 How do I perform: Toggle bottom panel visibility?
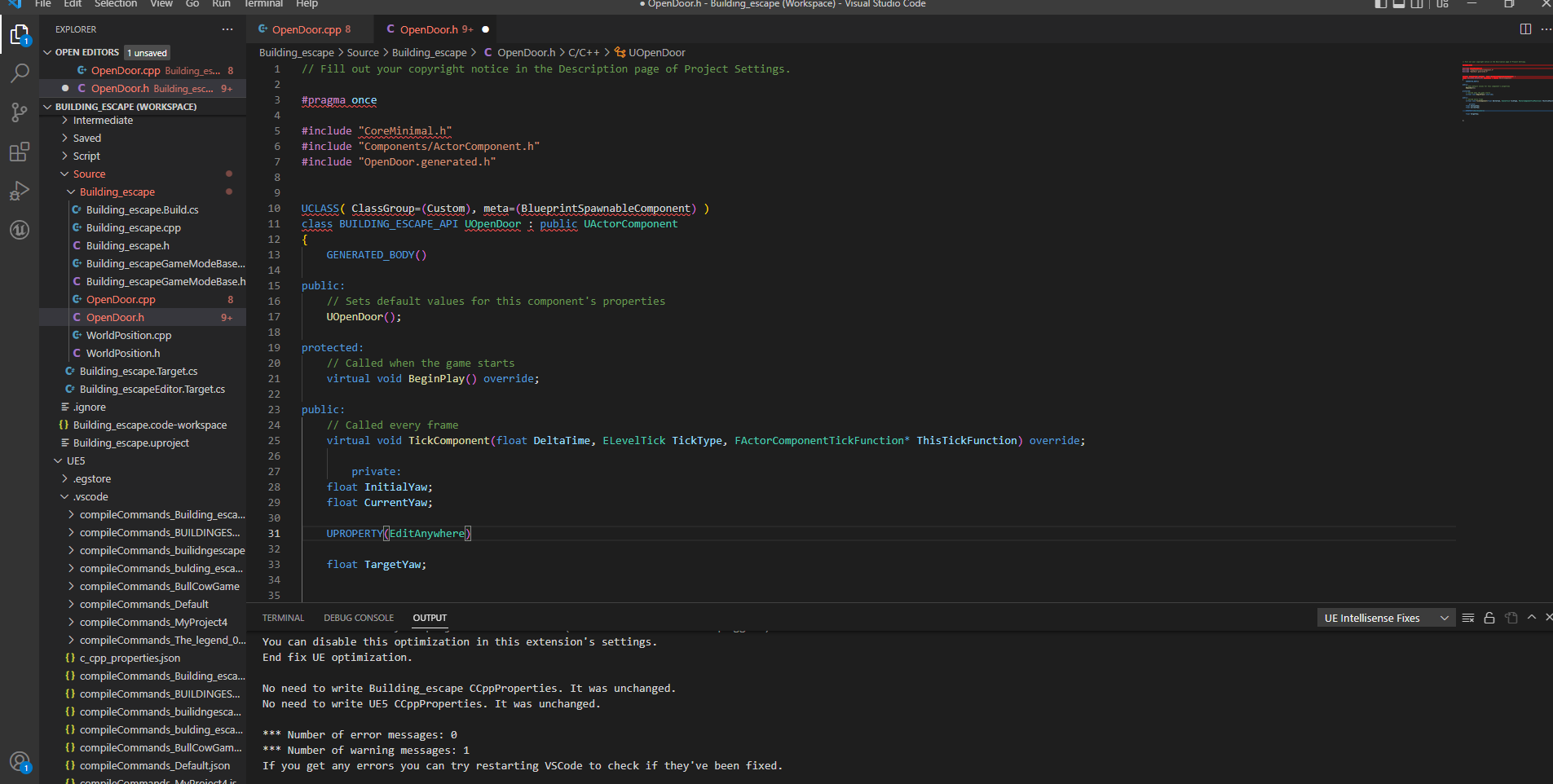coord(1399,4)
